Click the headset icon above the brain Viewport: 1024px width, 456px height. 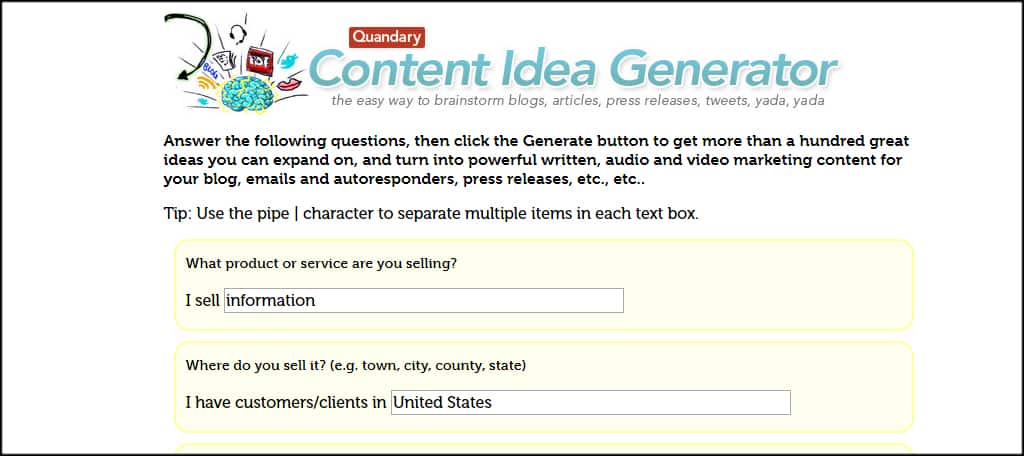click(238, 34)
